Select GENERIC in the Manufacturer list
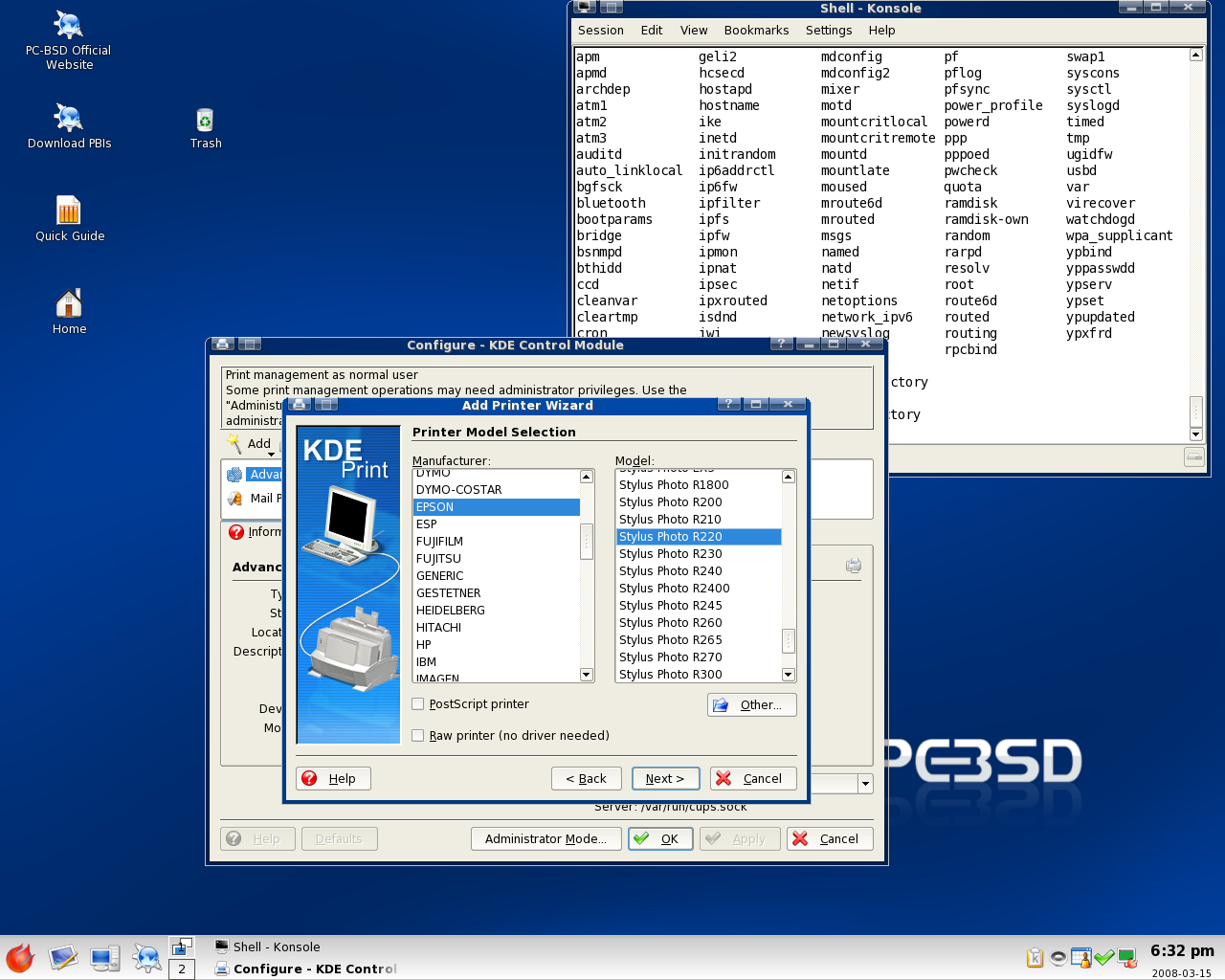Viewport: 1225px width, 980px height. pyautogui.click(x=496, y=576)
